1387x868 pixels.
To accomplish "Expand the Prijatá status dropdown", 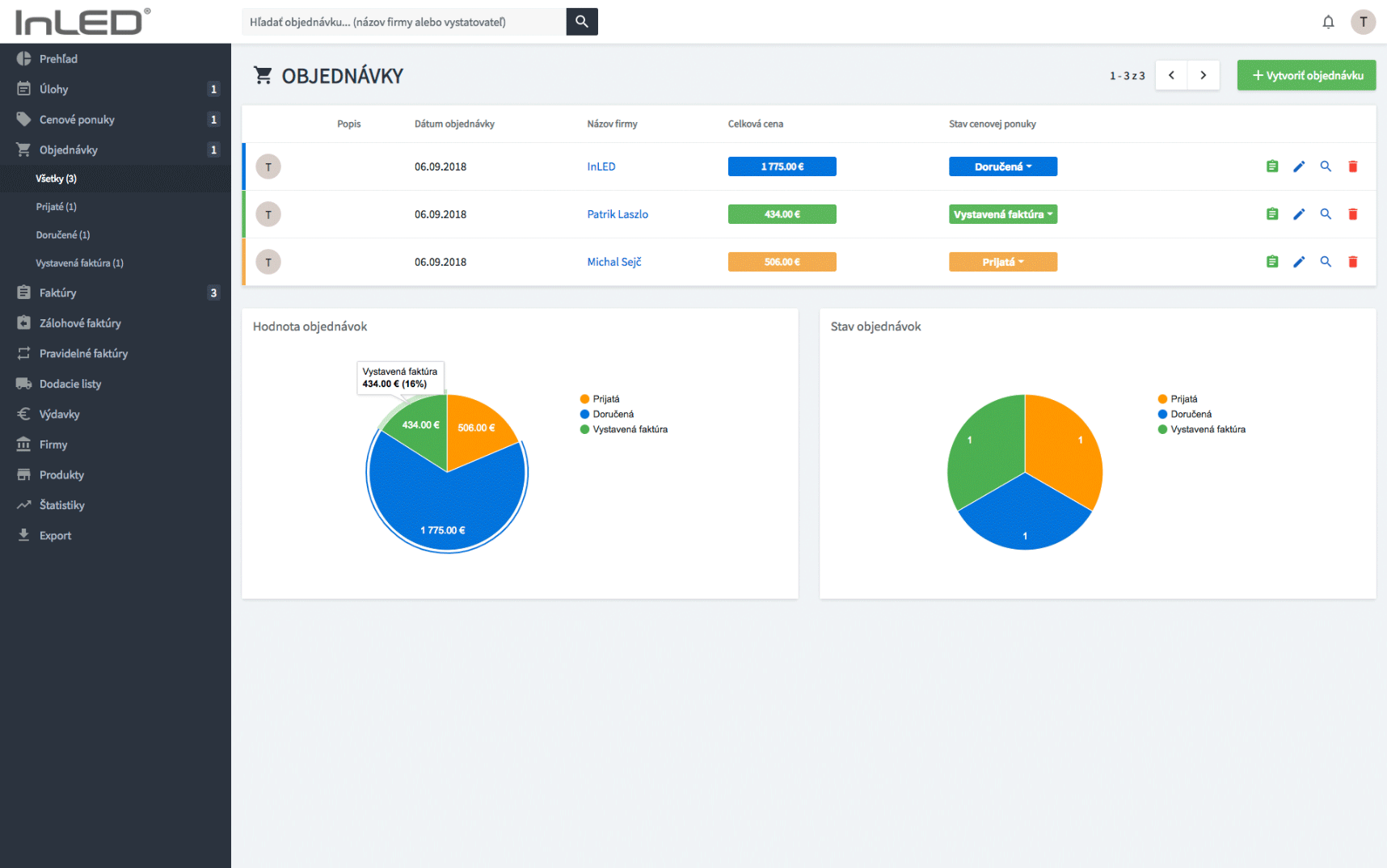I will tap(1003, 262).
